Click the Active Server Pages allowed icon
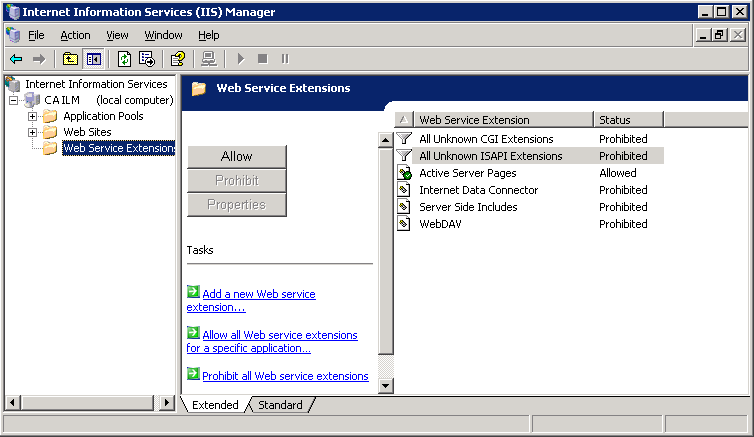The height and width of the screenshot is (437, 754). (x=404, y=173)
